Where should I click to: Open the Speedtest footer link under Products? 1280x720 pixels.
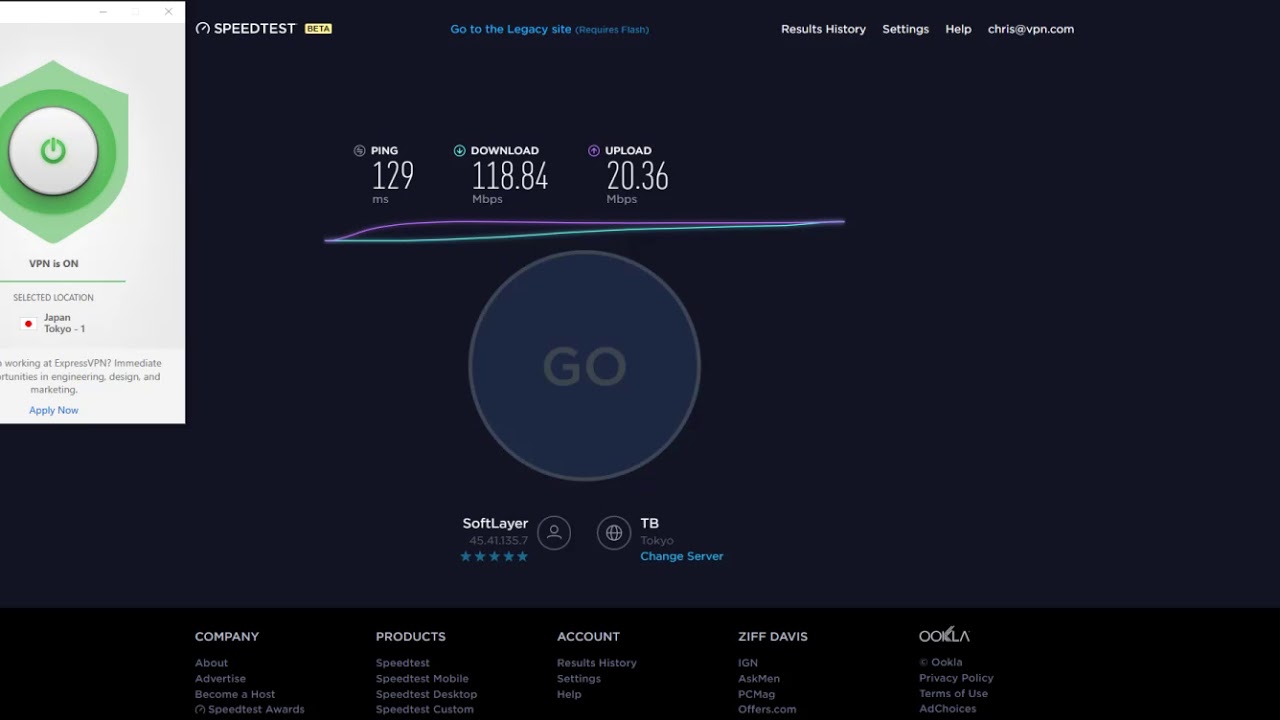(403, 663)
